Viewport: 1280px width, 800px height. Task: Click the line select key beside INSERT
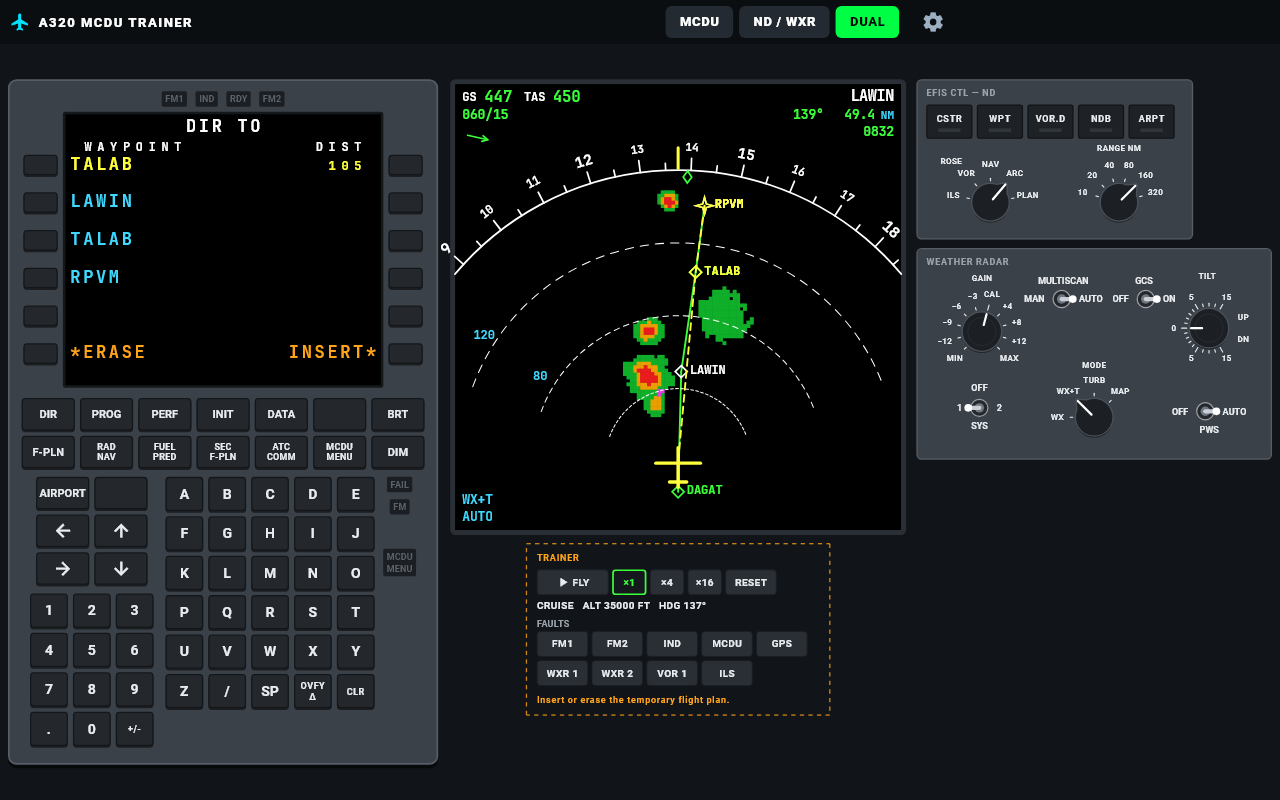(406, 353)
